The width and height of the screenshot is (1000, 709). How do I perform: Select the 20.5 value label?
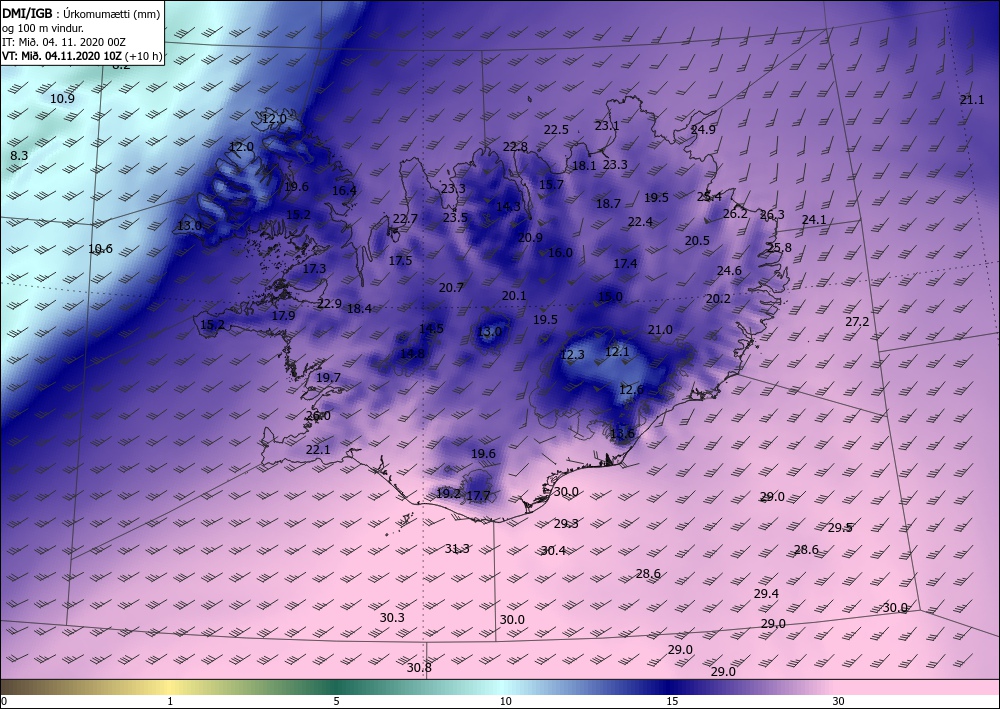pyautogui.click(x=697, y=241)
